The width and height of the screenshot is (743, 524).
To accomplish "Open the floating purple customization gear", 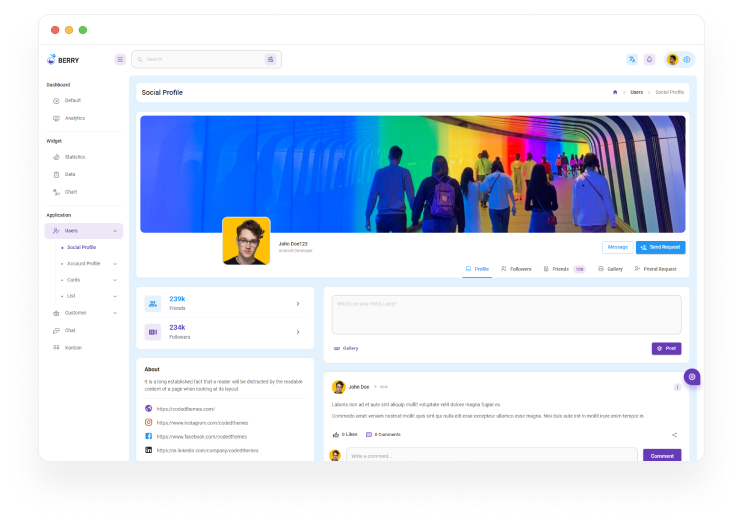I will 692,377.
